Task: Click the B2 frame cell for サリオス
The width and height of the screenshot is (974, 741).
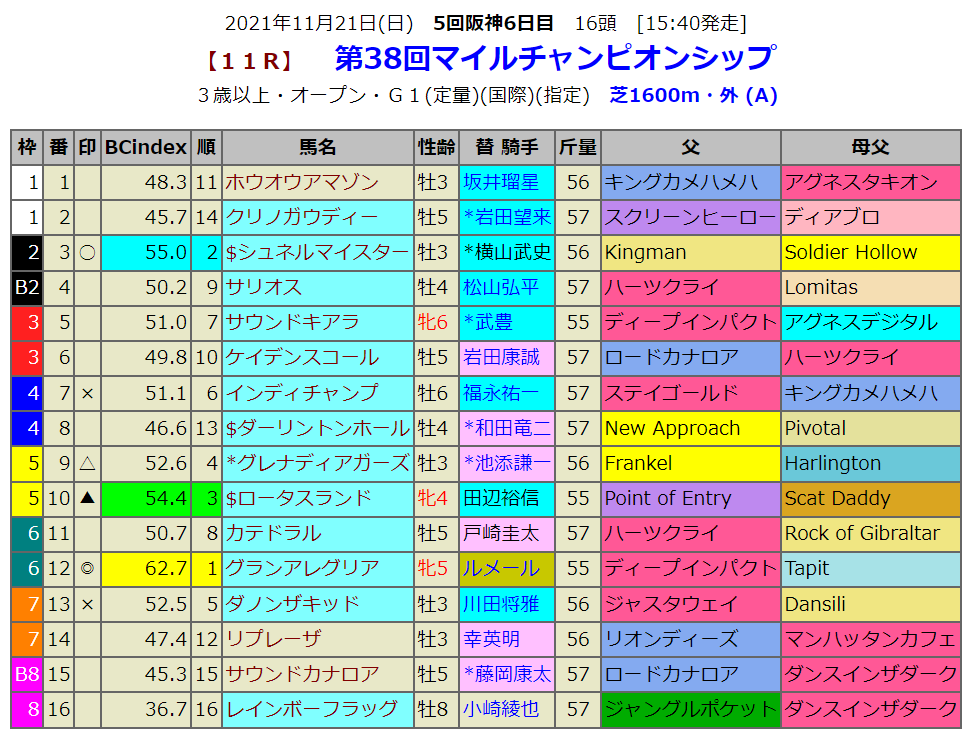Action: pos(27,288)
